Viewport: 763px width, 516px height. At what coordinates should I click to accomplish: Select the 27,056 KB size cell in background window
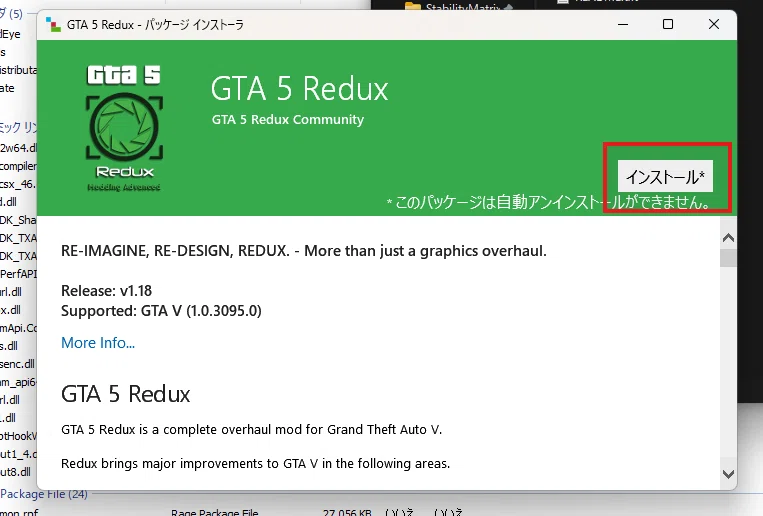pyautogui.click(x=347, y=512)
